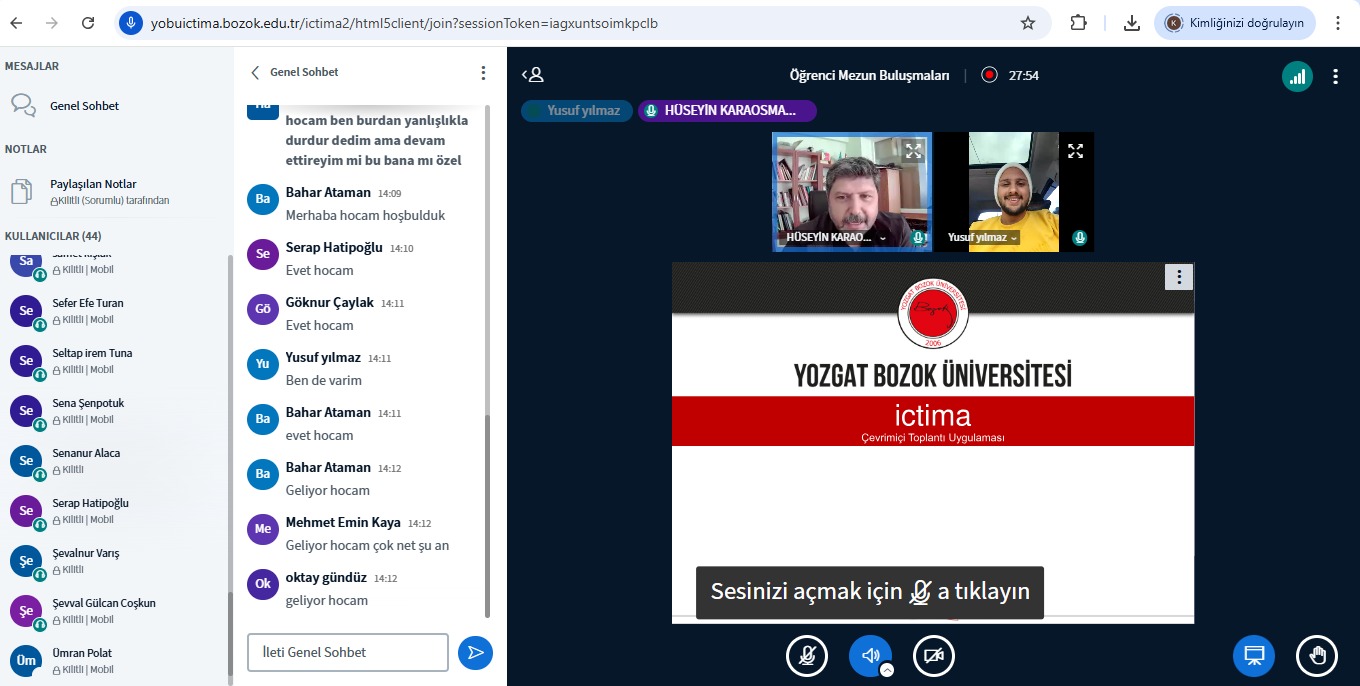Click chat panel vertical scrollbar

pyautogui.click(x=488, y=517)
